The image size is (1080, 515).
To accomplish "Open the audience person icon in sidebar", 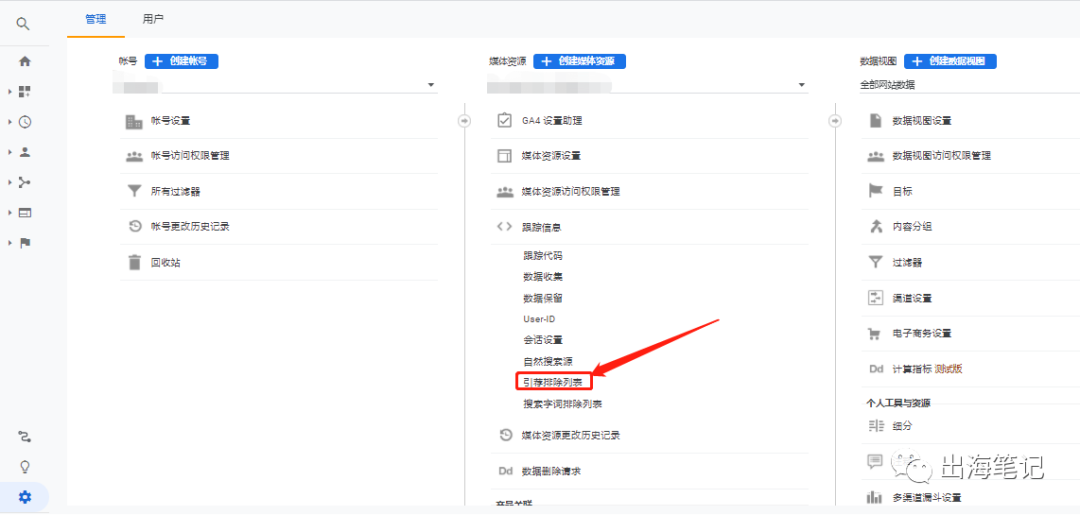I will [25, 152].
